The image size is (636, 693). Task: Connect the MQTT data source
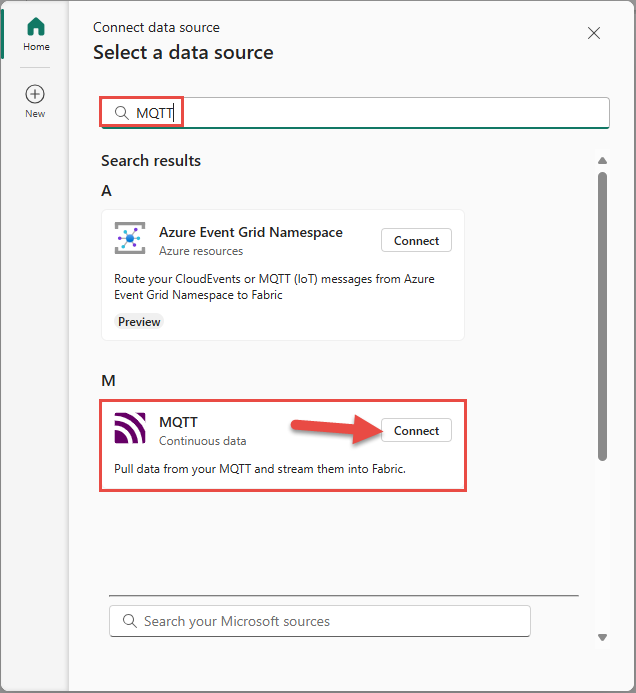416,430
